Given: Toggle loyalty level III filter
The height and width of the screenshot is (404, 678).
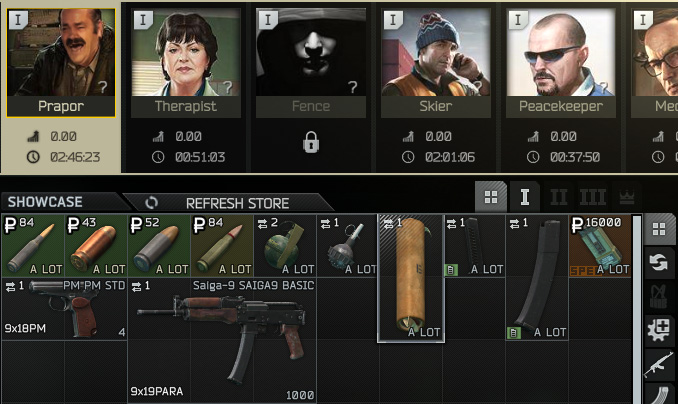Looking at the screenshot, I should tap(592, 197).
